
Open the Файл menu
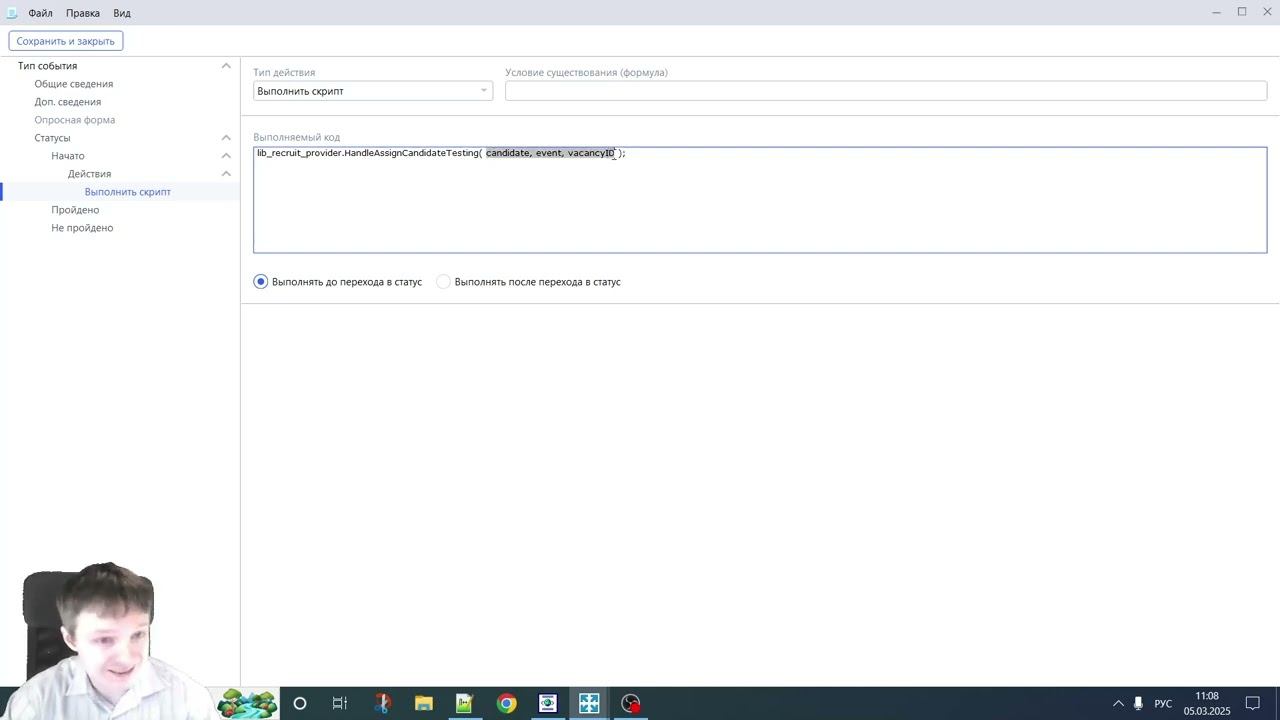click(41, 13)
